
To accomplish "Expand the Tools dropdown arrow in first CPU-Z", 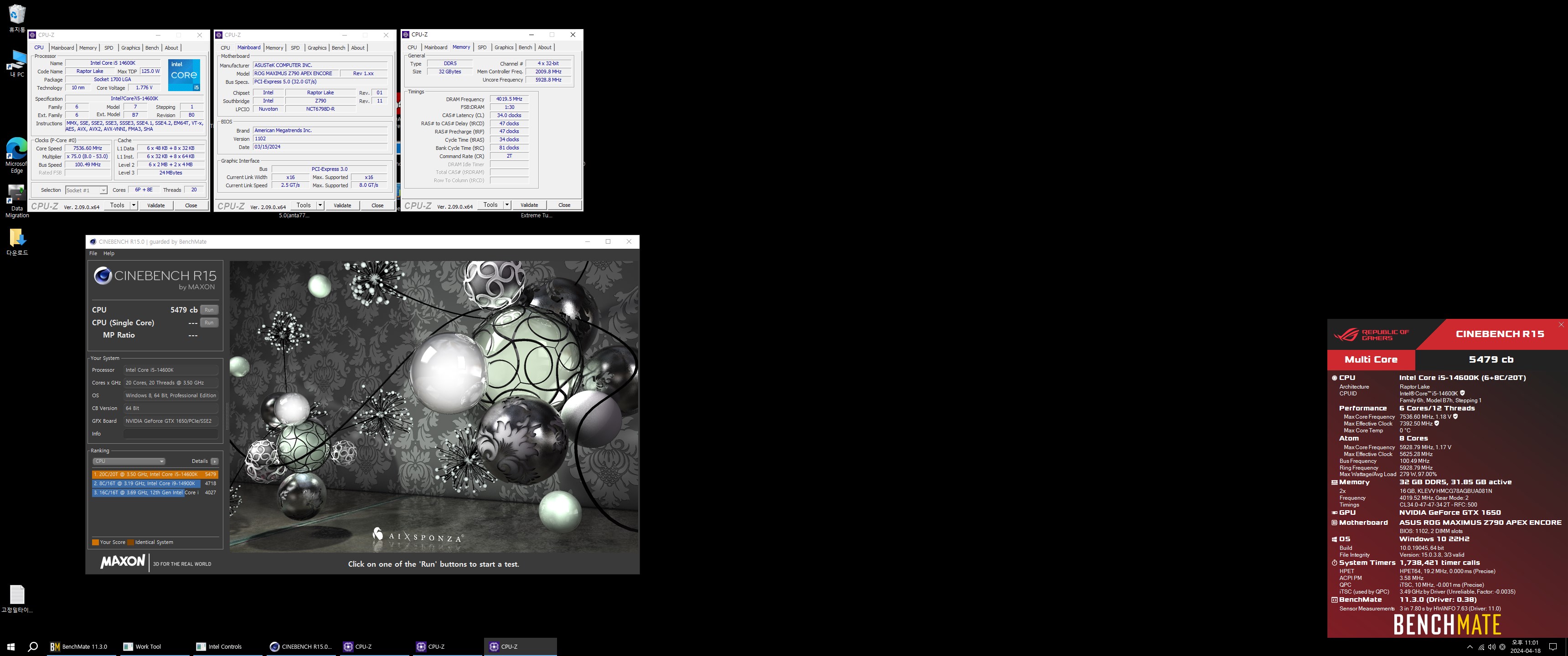I will tap(133, 205).
